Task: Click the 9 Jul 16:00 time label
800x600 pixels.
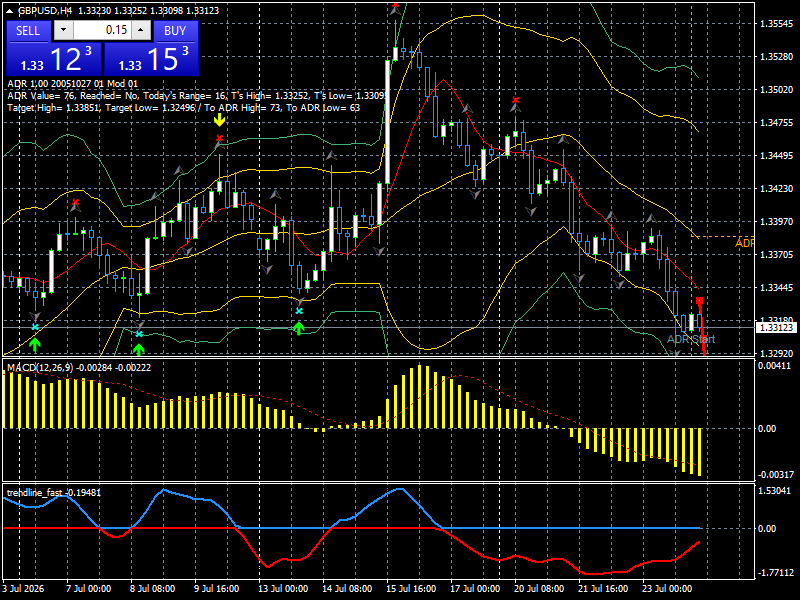Action: [x=217, y=588]
